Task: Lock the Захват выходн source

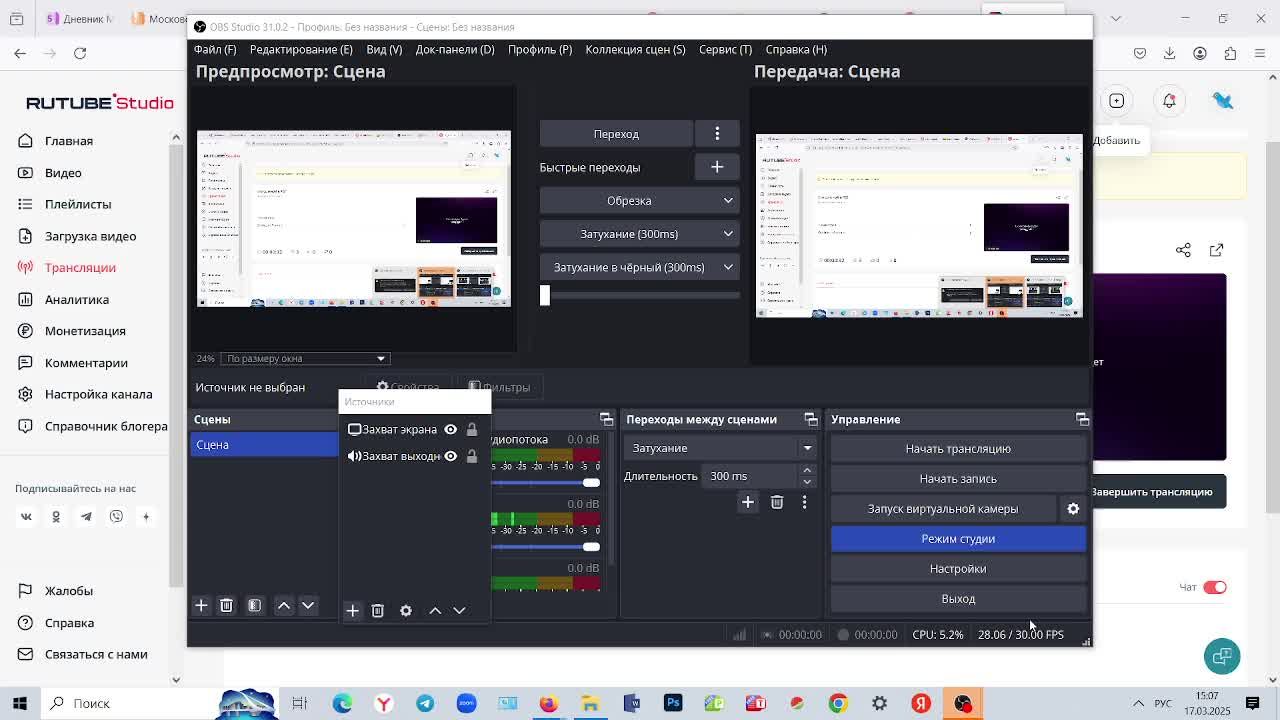Action: [472, 456]
